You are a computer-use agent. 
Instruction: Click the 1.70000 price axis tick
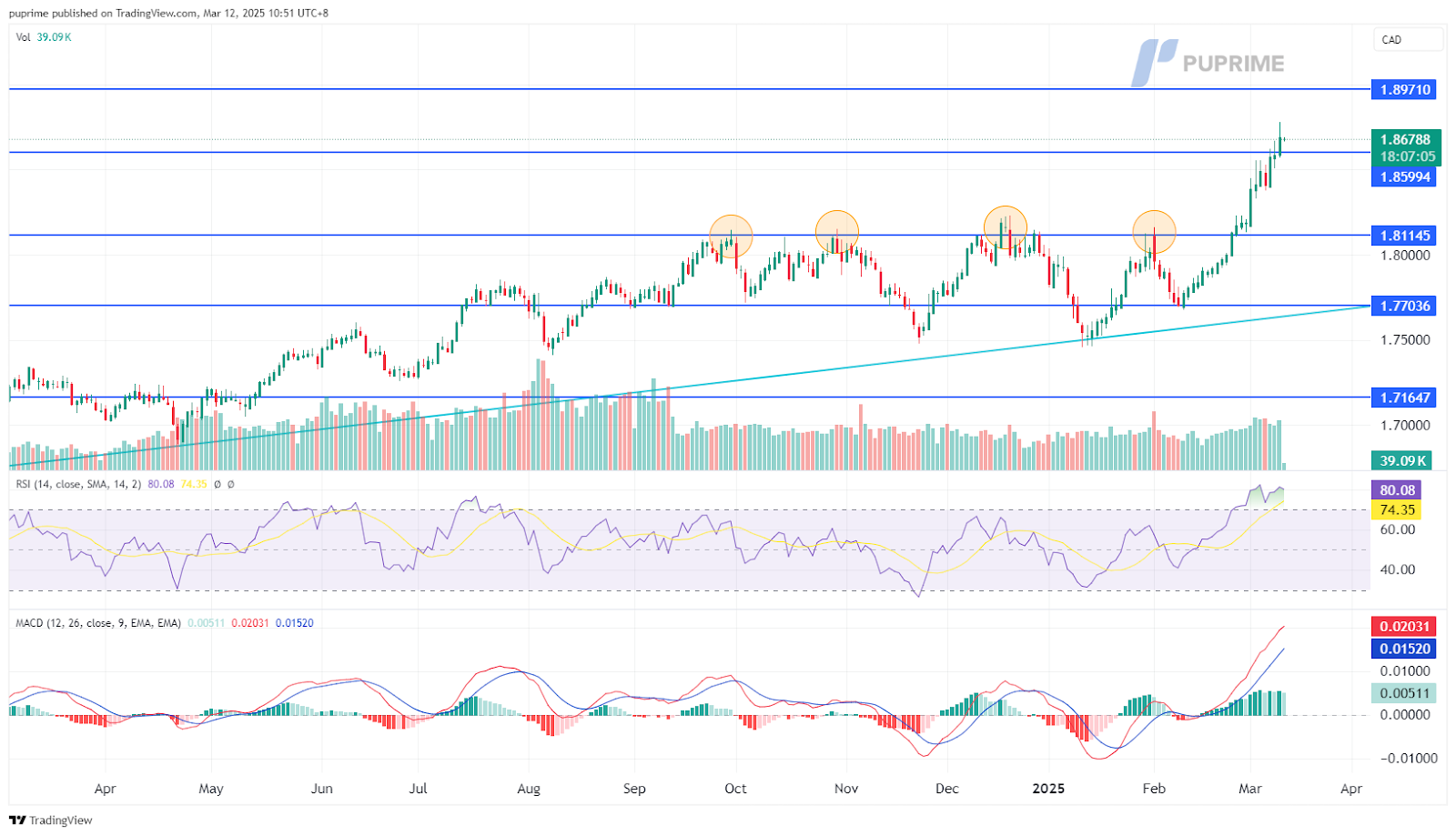coord(1405,425)
